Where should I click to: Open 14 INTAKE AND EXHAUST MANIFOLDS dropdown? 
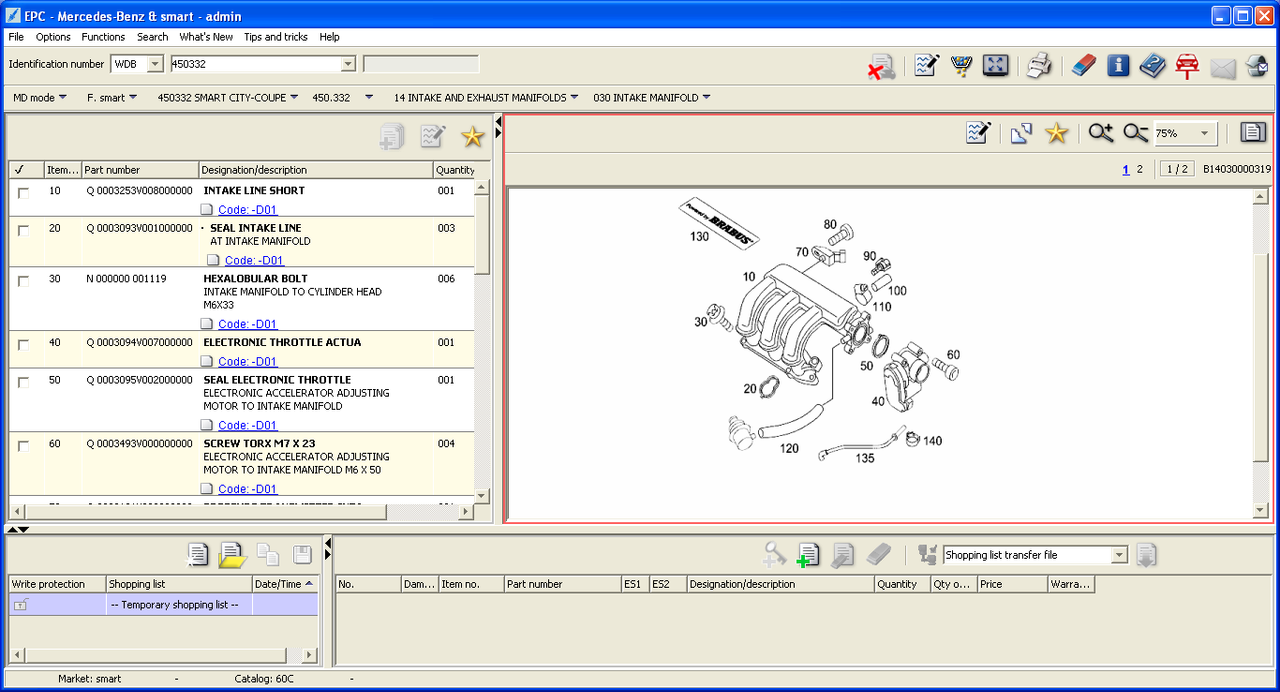pyautogui.click(x=486, y=98)
